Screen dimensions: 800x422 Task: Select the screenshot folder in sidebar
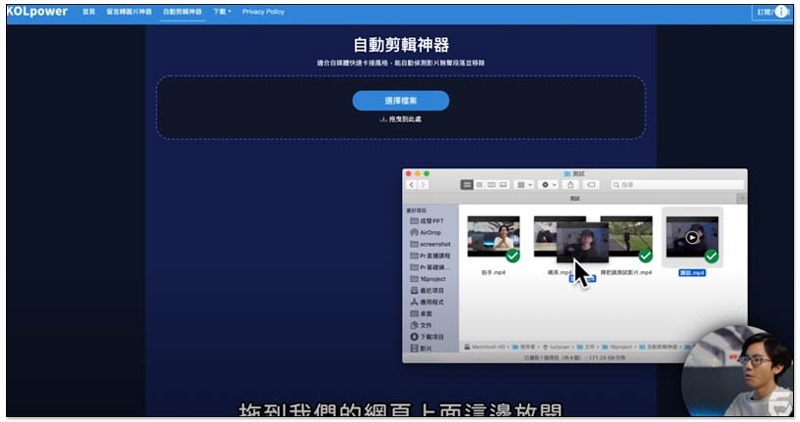pyautogui.click(x=431, y=244)
